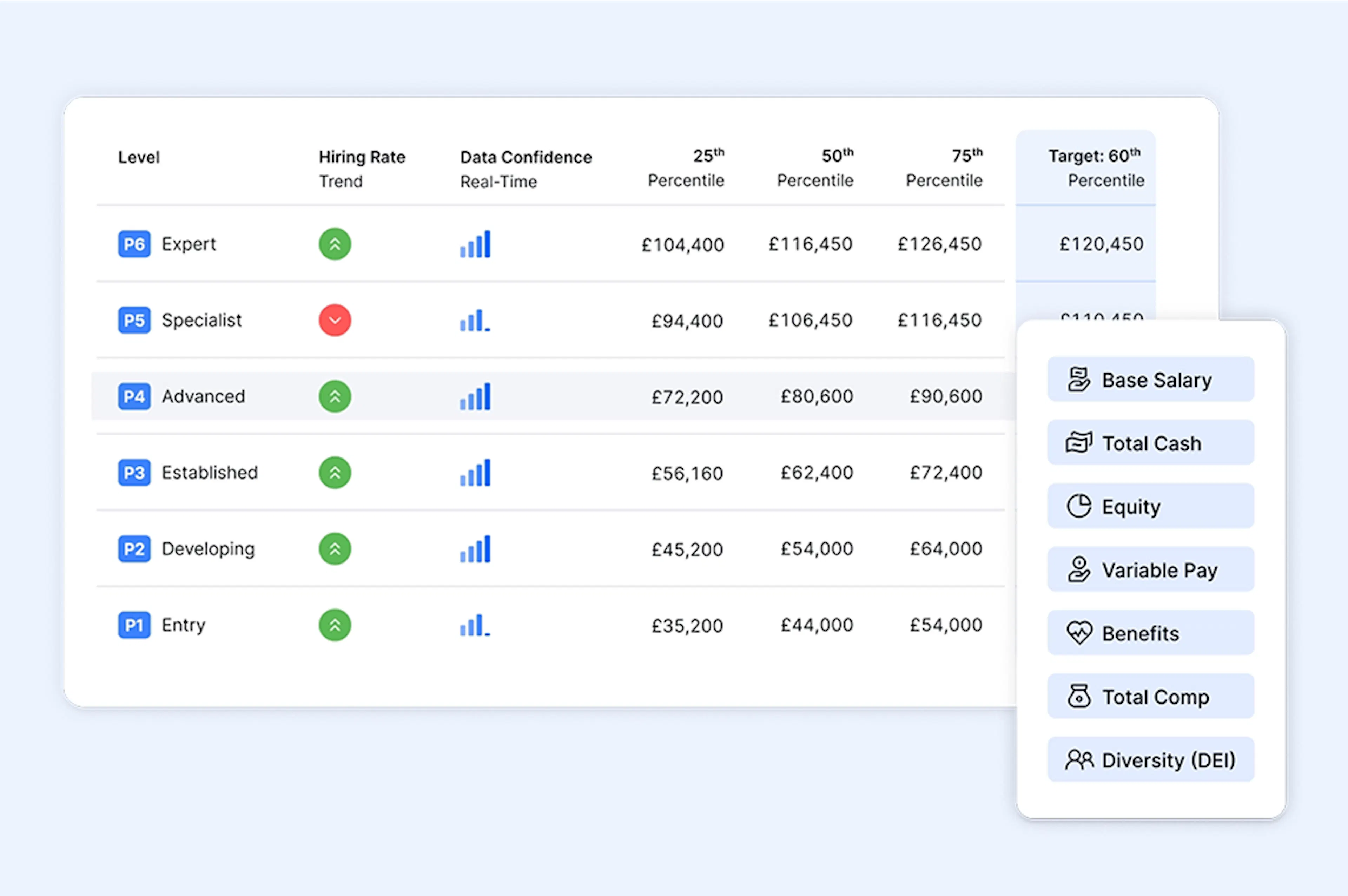Click the Entry level name
This screenshot has height=896, width=1348.
pos(183,625)
